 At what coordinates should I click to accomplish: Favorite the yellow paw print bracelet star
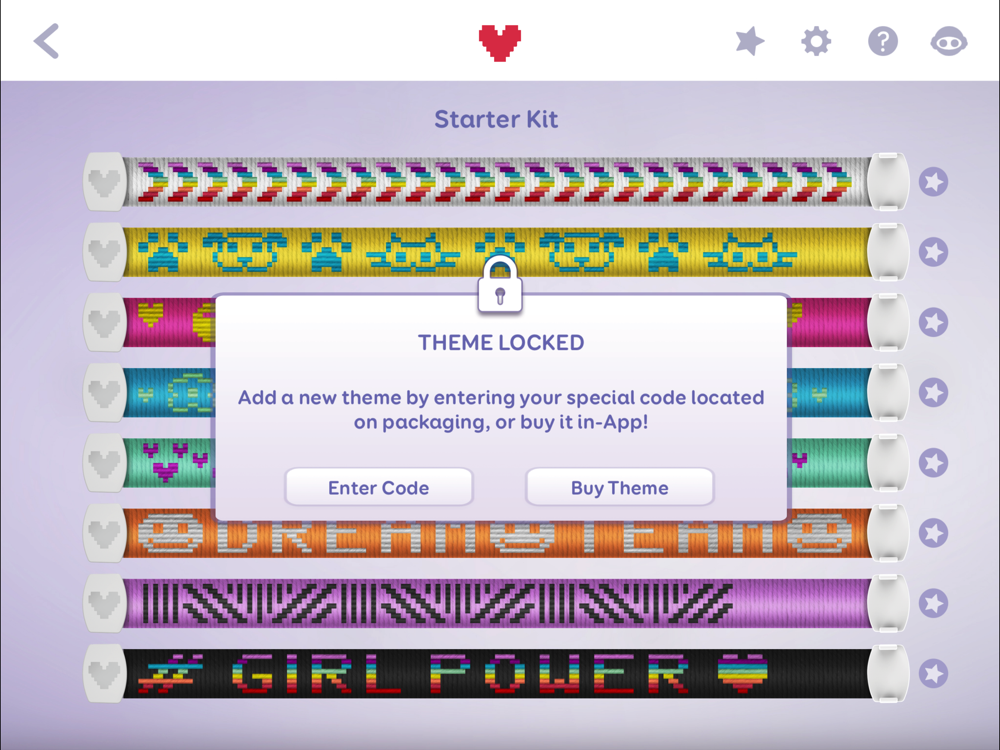(x=933, y=253)
